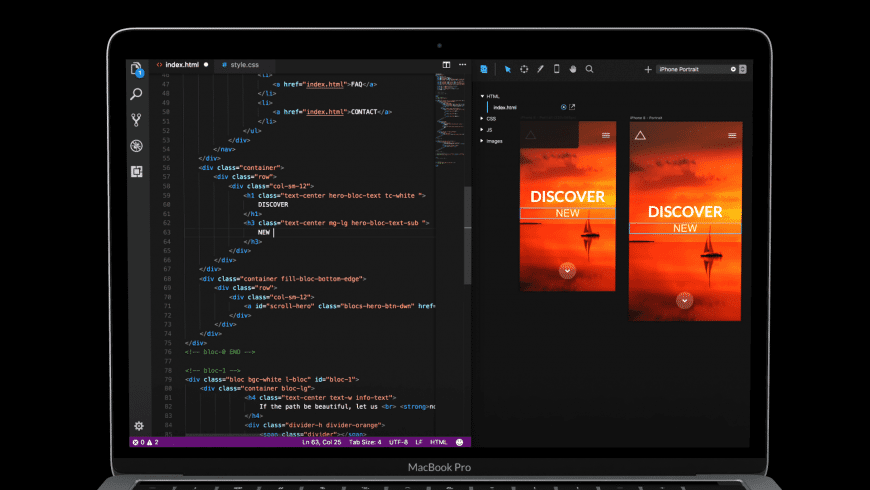Toggle the hamburger menu in the right preview
The image size is (870, 490).
point(732,134)
